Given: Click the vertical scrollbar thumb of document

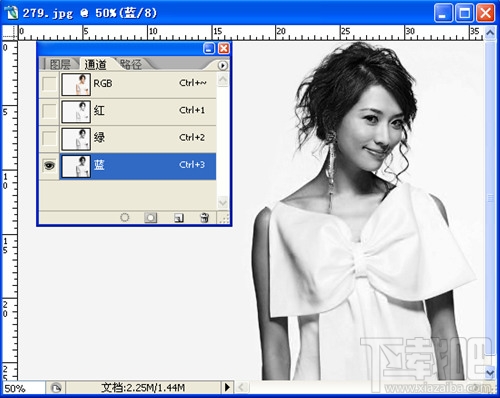Looking at the screenshot, I should pos(490,198).
